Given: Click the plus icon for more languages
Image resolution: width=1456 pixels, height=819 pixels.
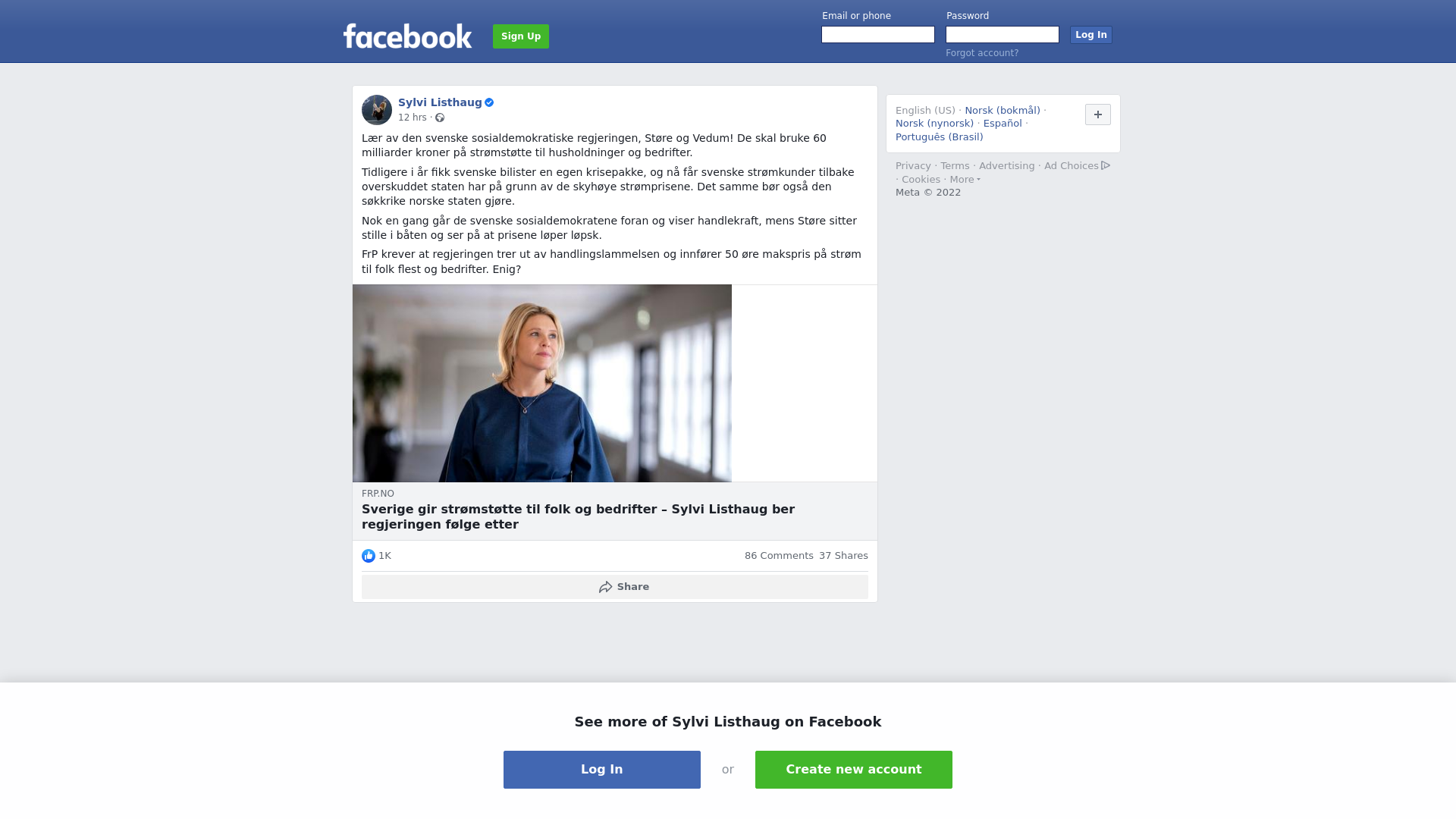Looking at the screenshot, I should click(x=1098, y=115).
